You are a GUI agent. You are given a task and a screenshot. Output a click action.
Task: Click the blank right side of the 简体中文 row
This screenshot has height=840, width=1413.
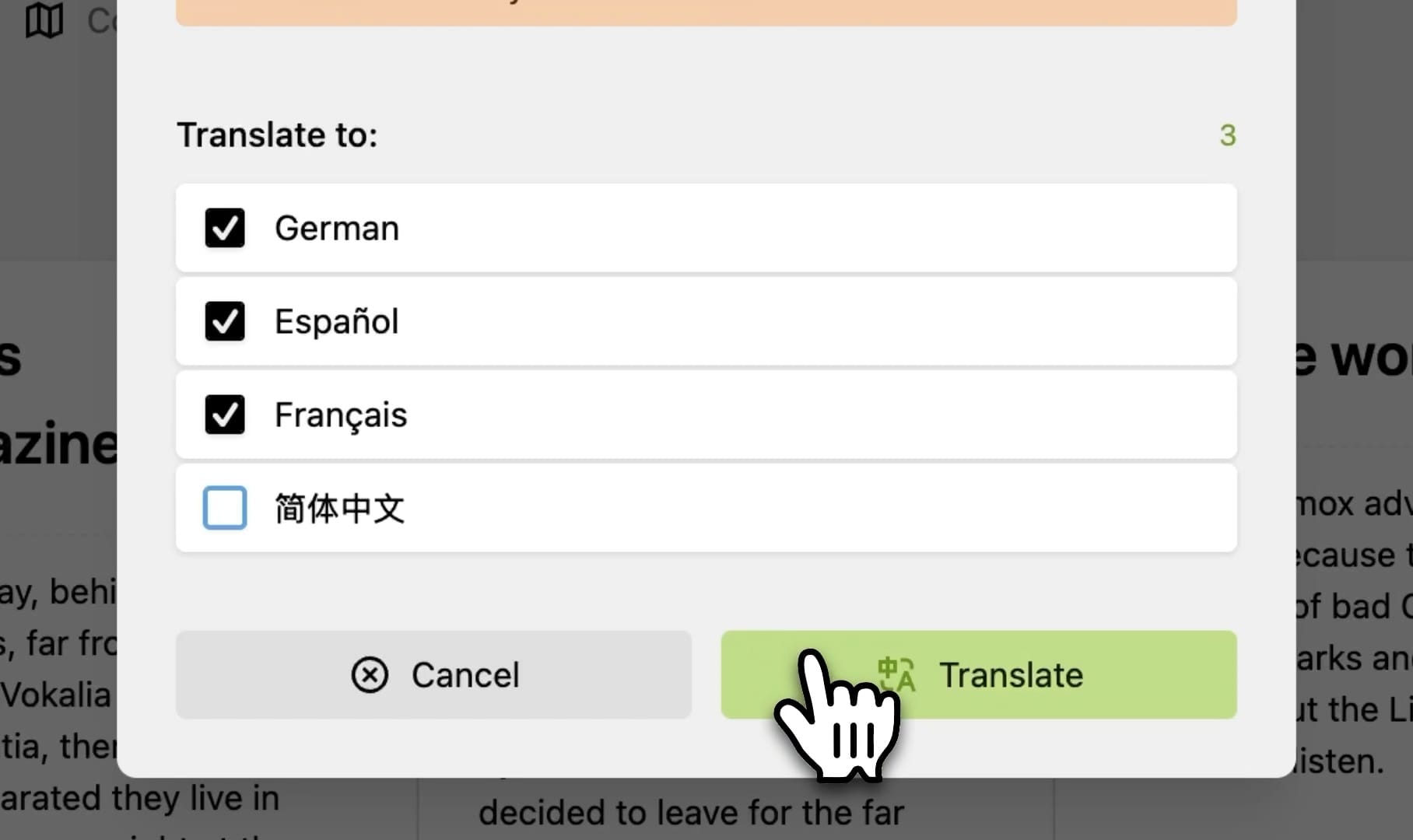(x=934, y=509)
